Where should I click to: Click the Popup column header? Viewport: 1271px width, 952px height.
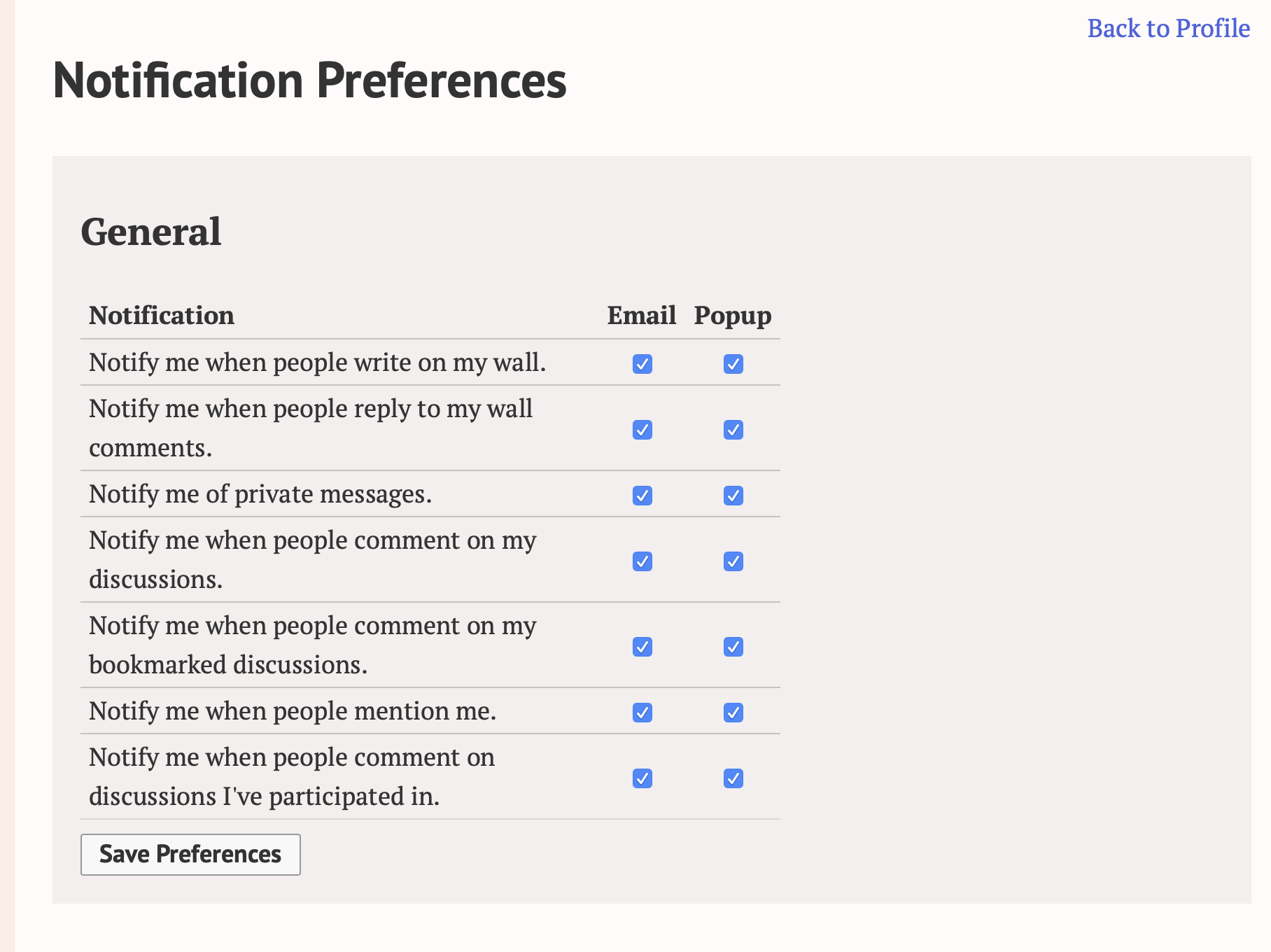(733, 316)
